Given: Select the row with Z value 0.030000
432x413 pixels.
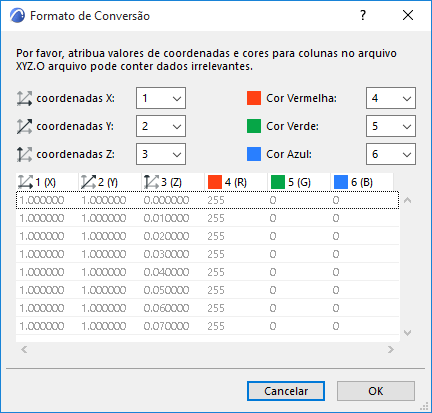Looking at the screenshot, I should 207,254.
